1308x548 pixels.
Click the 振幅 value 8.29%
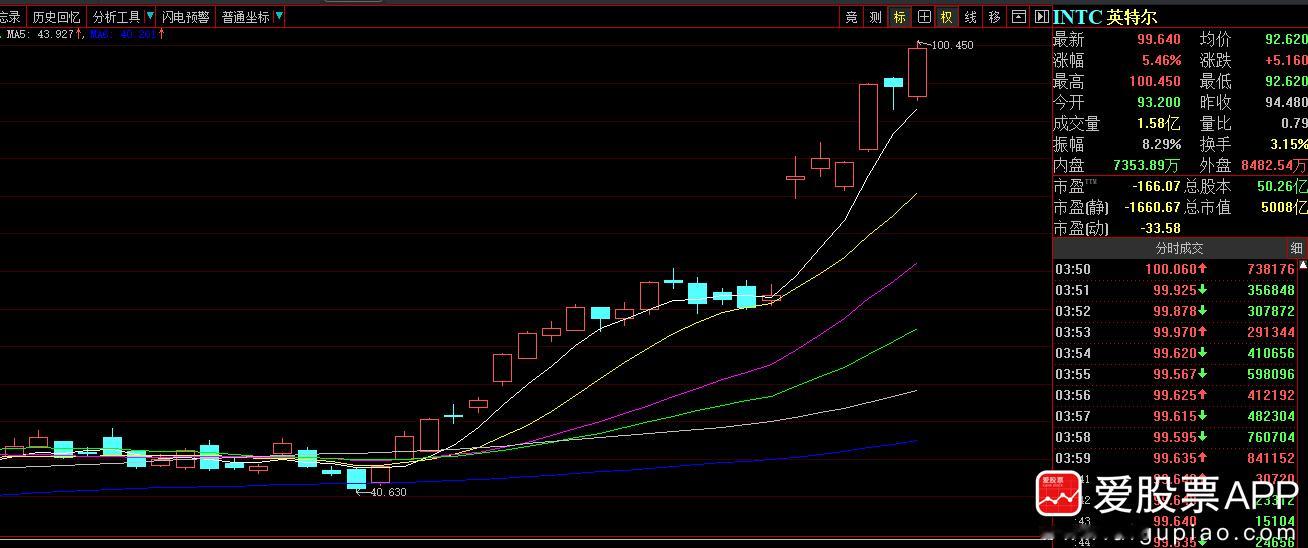(1161, 144)
